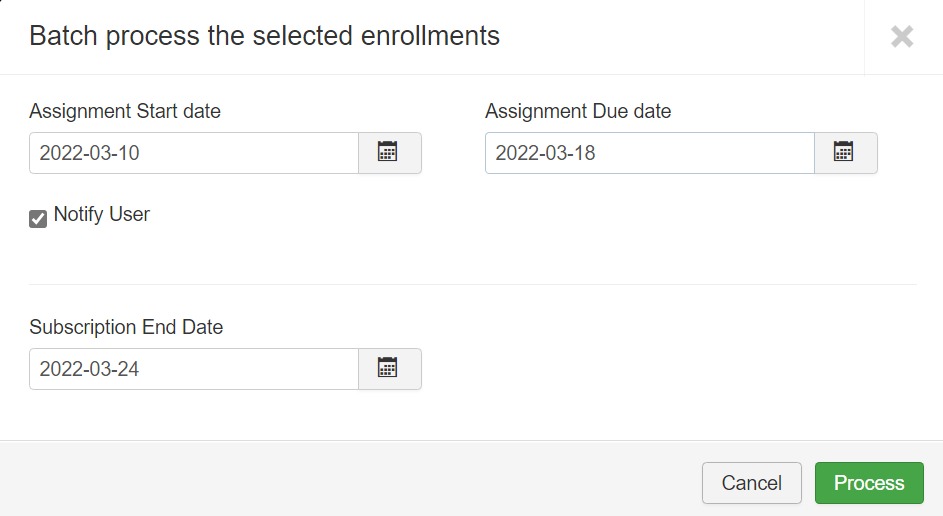Click into the Assignment Start date field
Viewport: 943px width, 516px height.
[x=194, y=153]
